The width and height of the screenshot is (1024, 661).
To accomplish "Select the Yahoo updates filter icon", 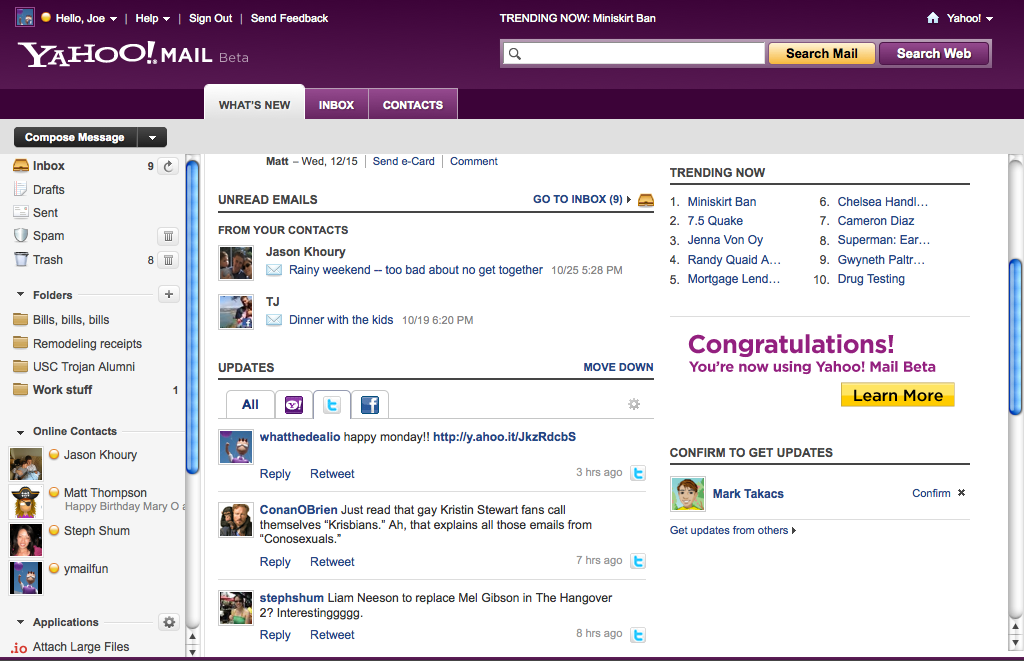I will 294,405.
